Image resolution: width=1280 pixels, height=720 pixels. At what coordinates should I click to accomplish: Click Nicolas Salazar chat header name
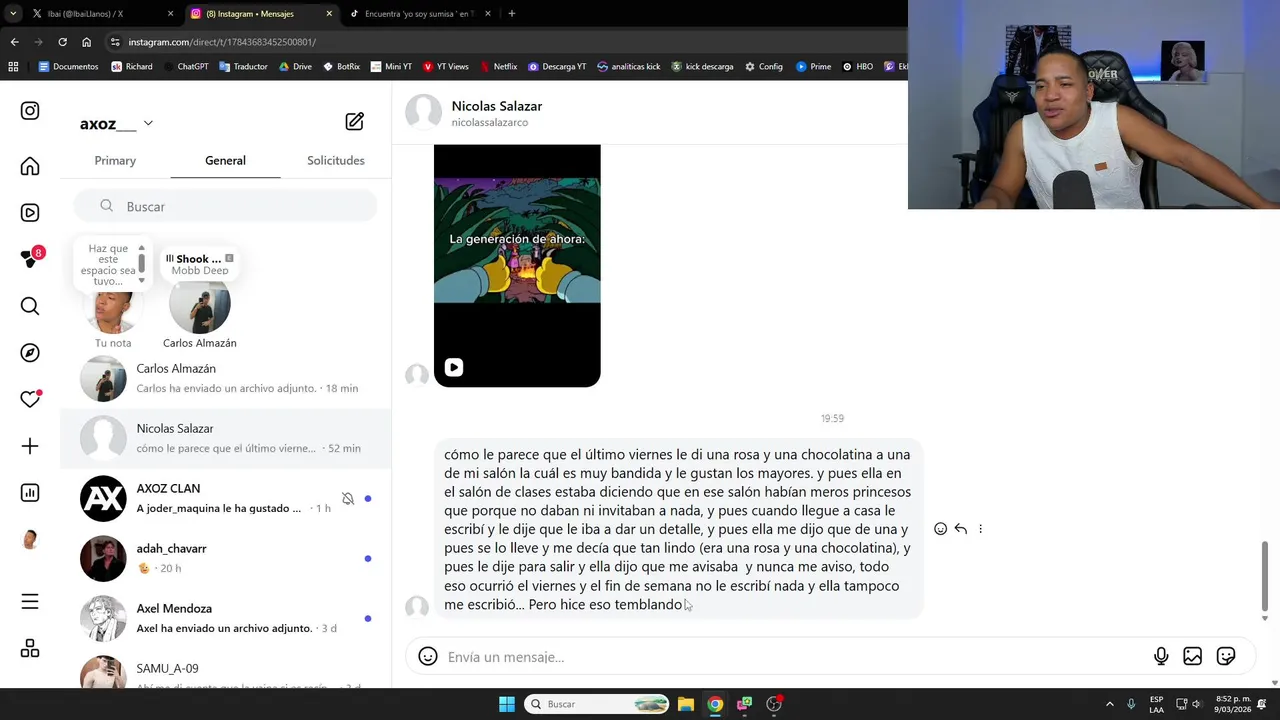[x=496, y=106]
